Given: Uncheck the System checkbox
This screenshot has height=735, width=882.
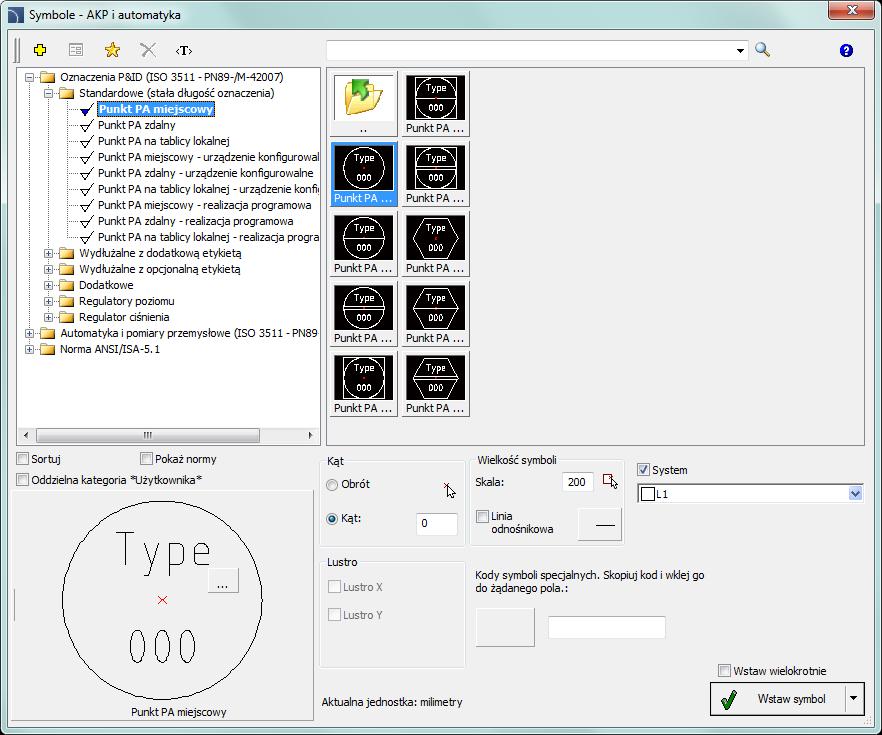Looking at the screenshot, I should tap(644, 469).
